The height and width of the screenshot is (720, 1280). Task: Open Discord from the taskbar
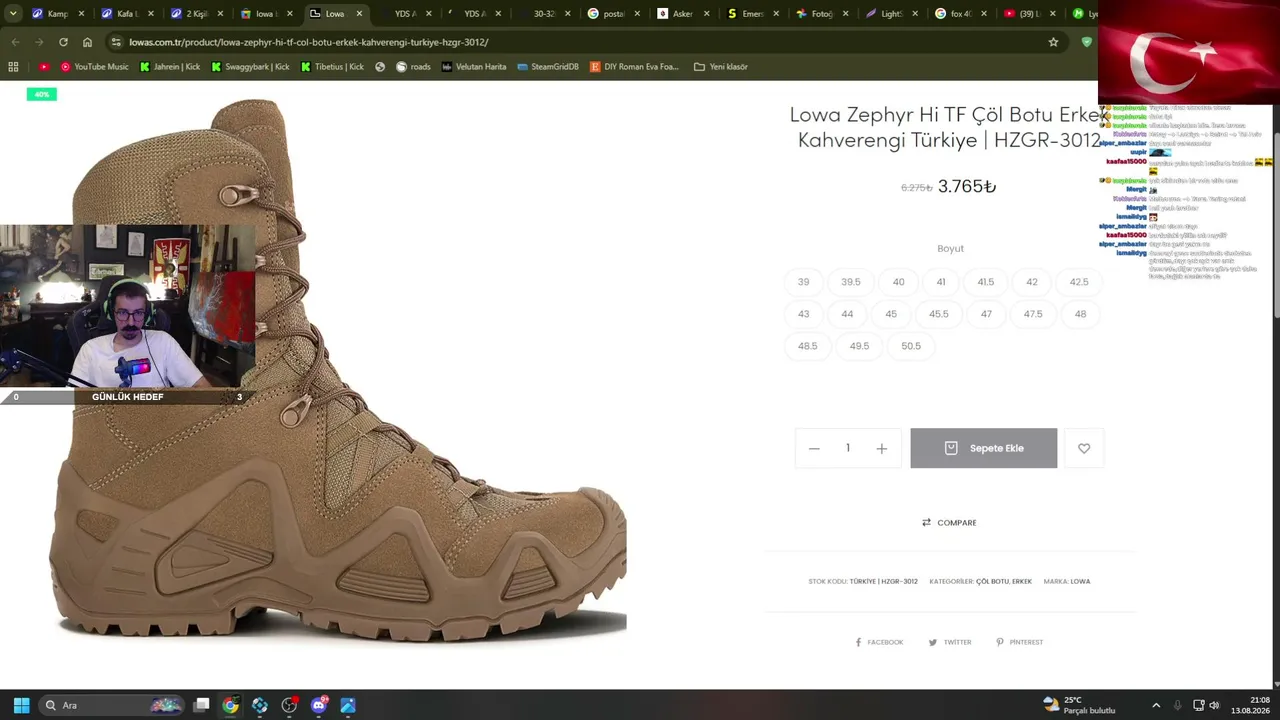(319, 705)
